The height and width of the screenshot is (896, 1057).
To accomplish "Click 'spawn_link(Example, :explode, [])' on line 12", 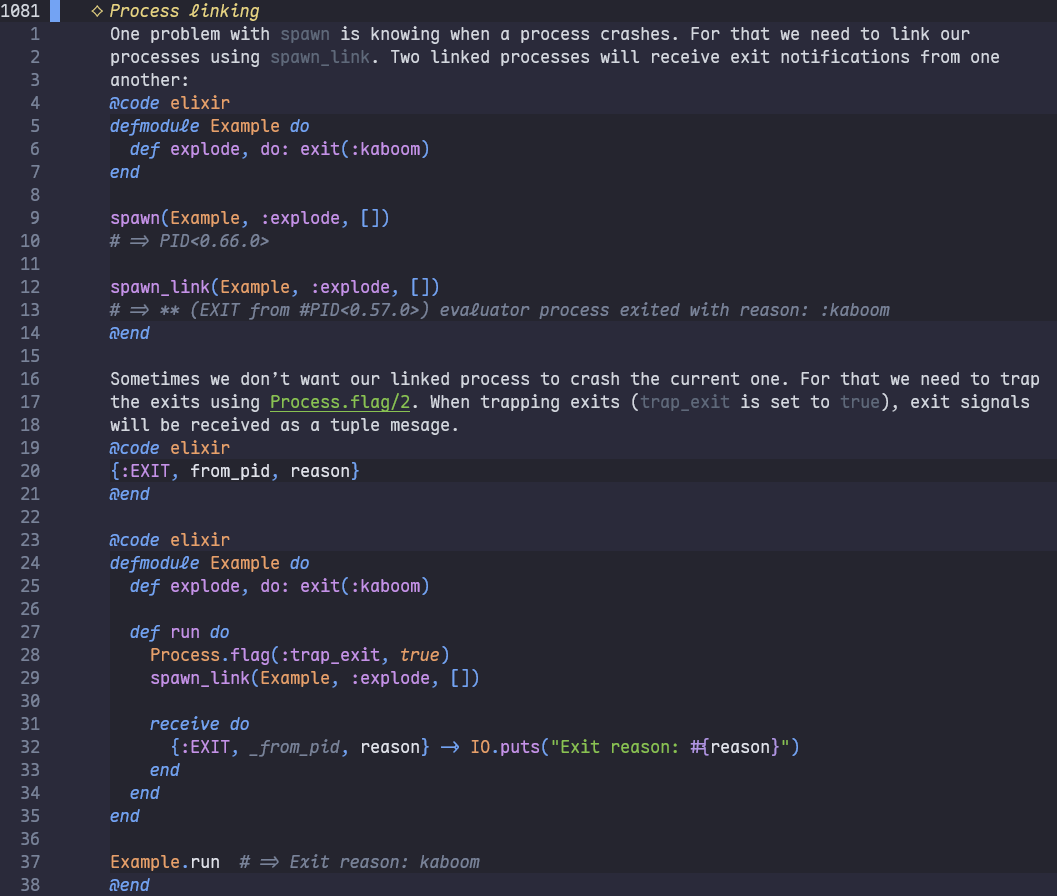I will point(274,287).
